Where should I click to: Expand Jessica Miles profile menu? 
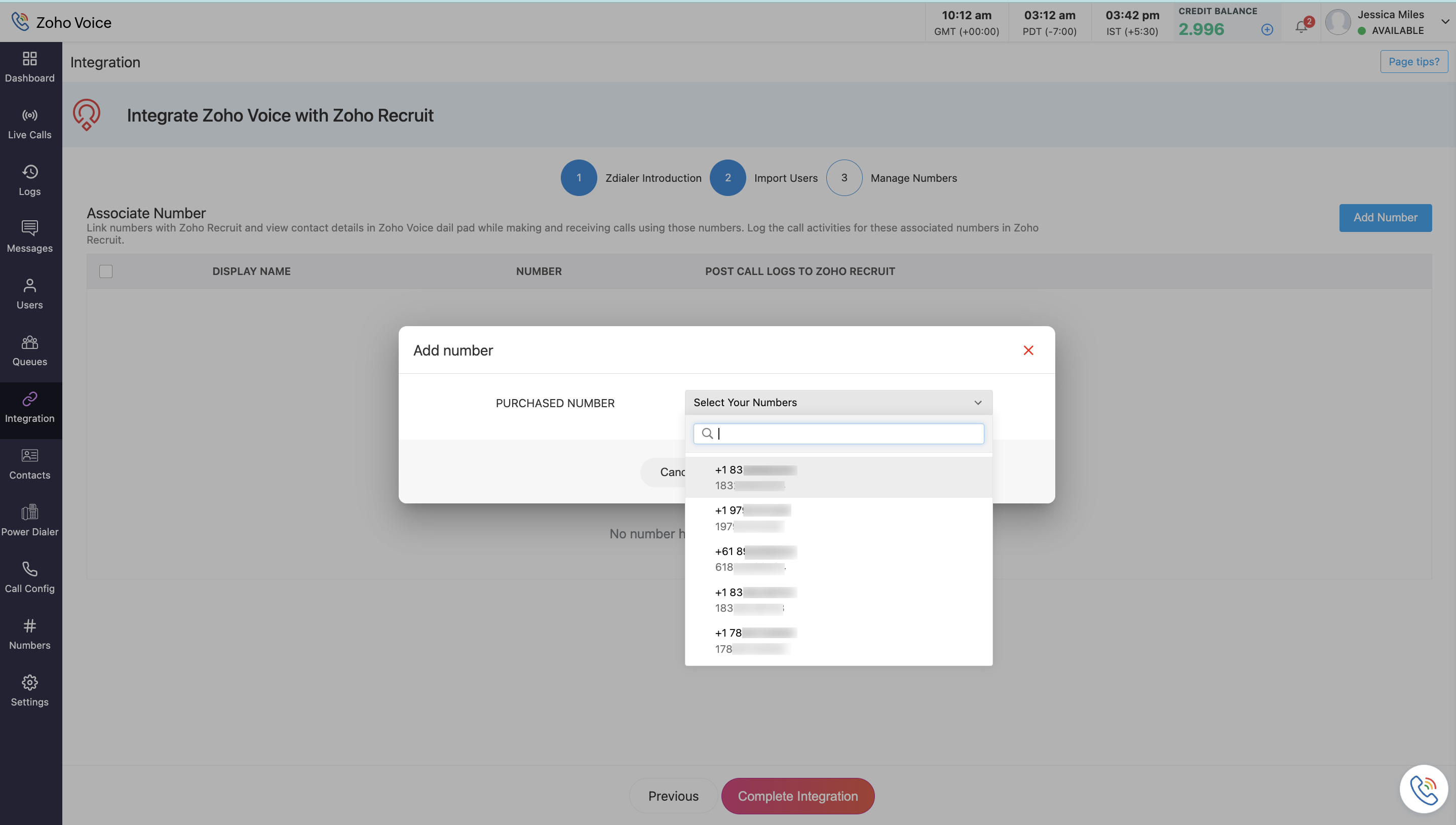tap(1444, 22)
